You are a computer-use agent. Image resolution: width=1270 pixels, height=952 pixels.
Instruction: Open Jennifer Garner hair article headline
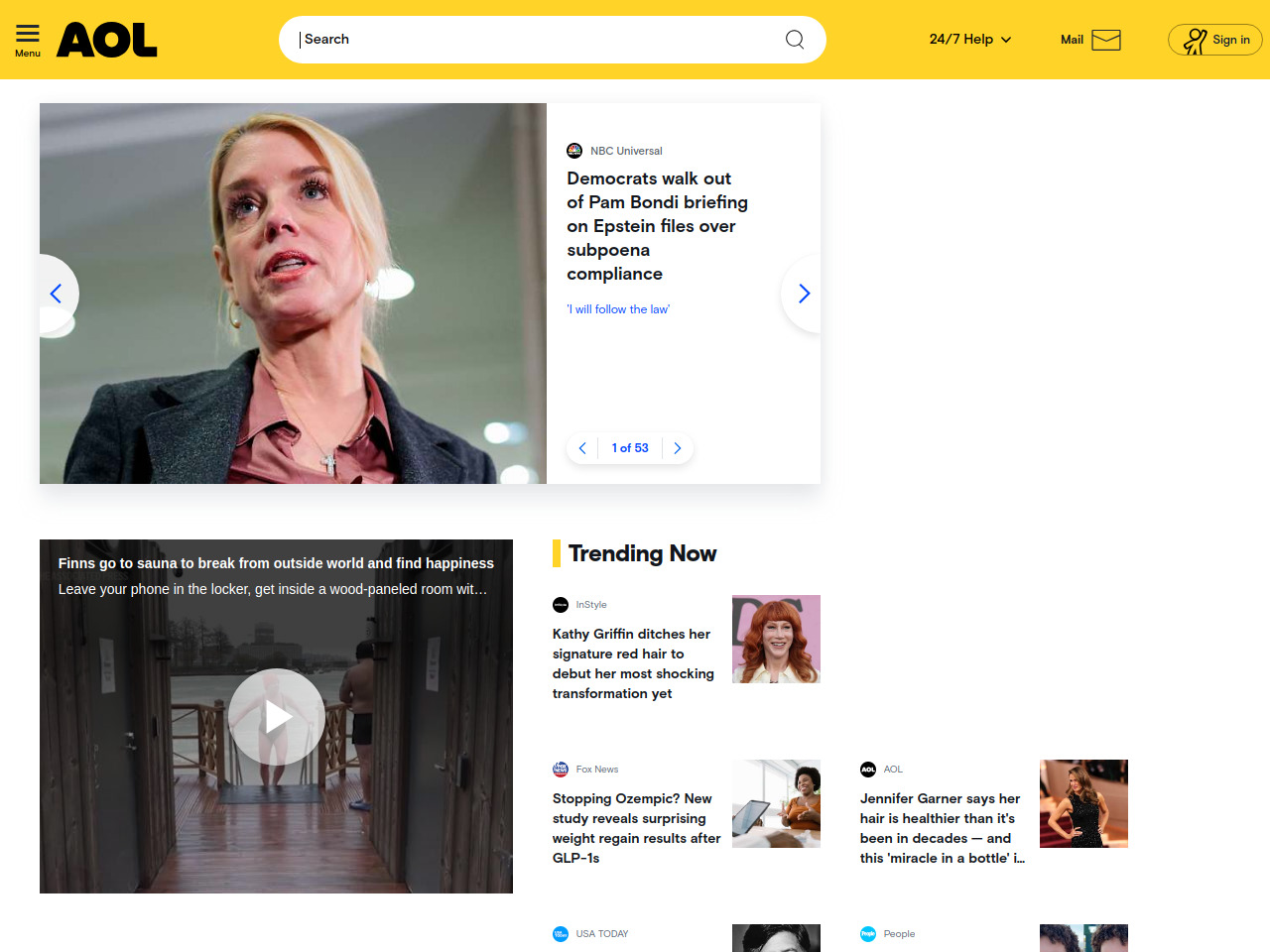pos(941,828)
